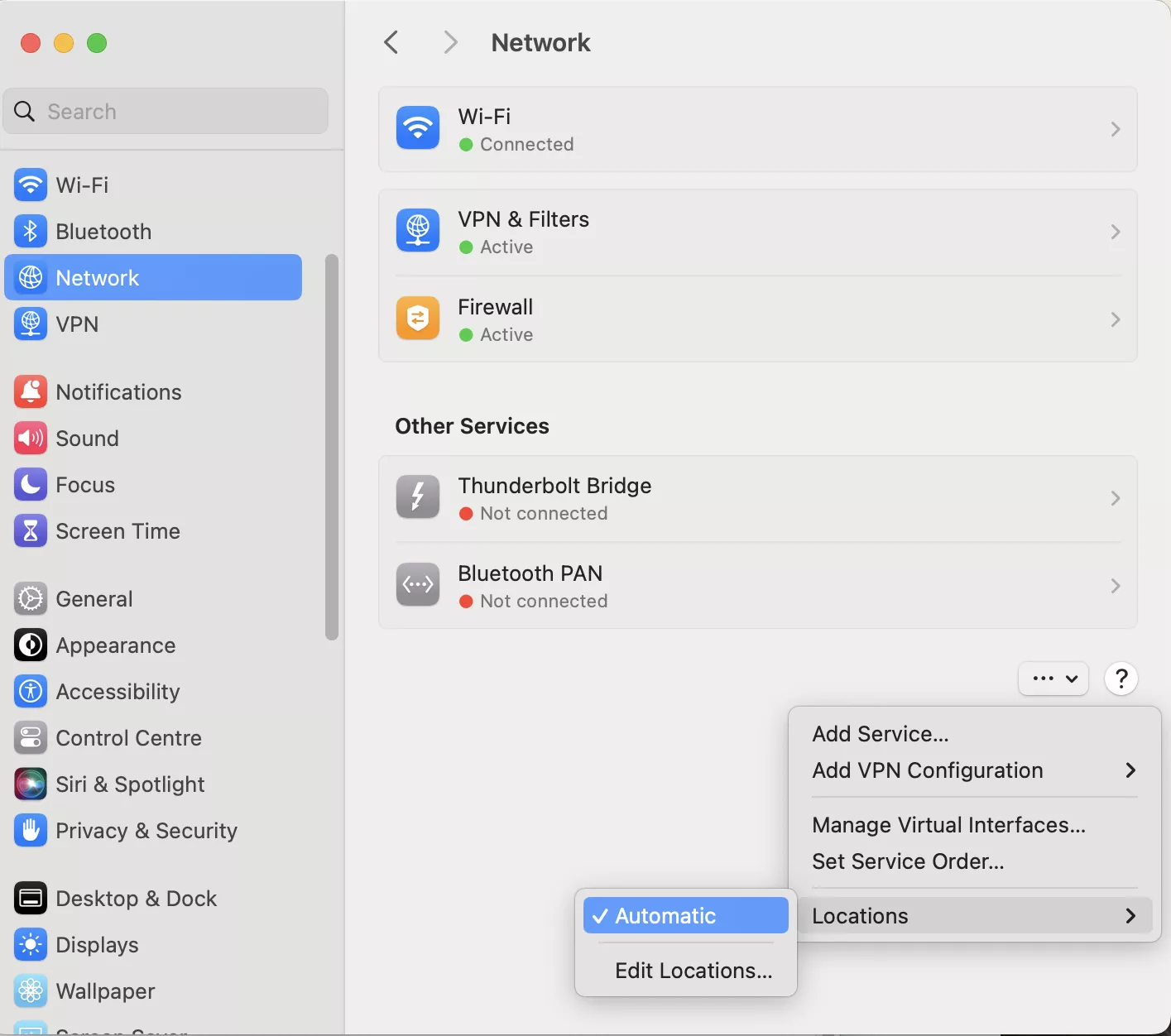Click the magnifying glass search icon

point(25,111)
